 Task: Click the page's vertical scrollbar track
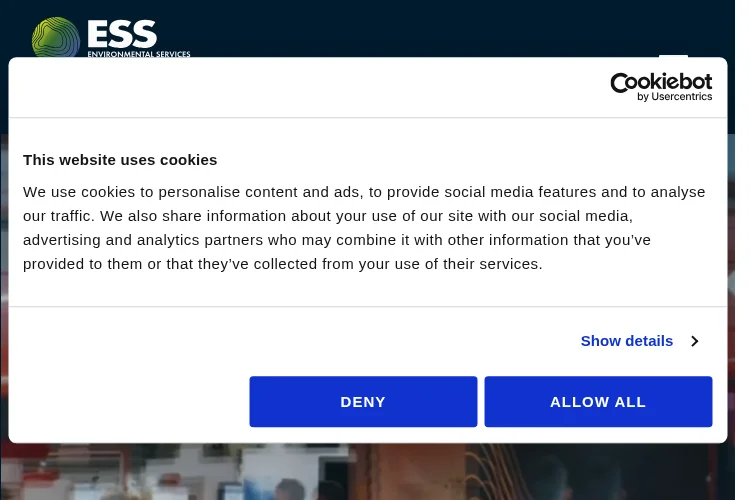tap(742, 250)
